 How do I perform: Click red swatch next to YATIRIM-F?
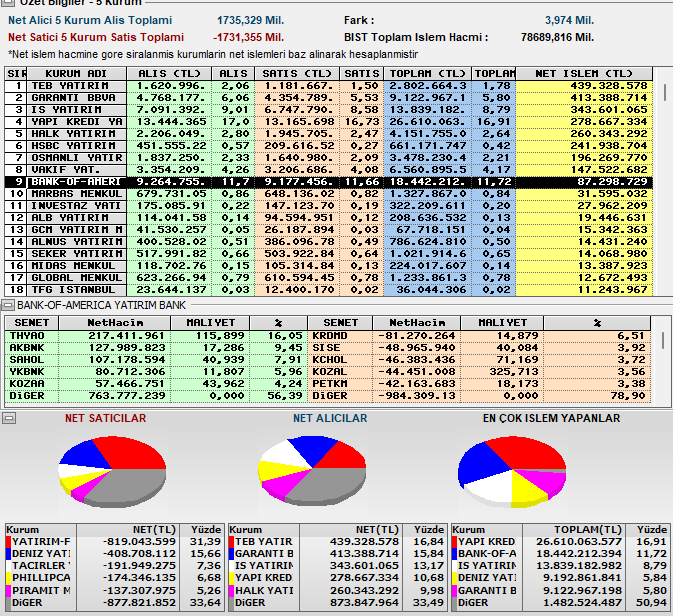coord(9,542)
